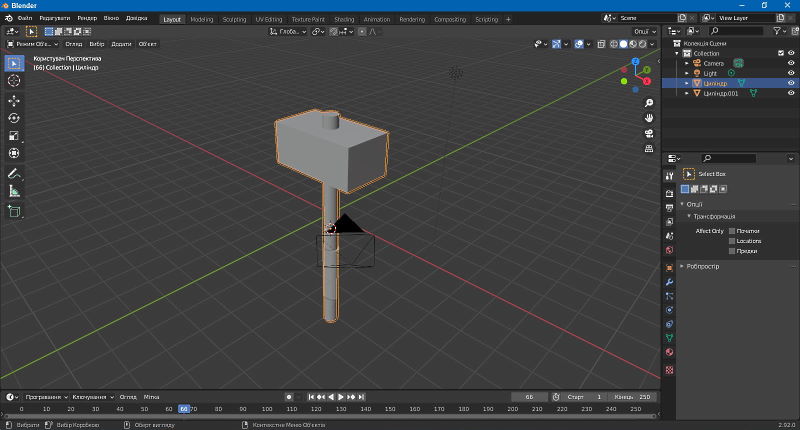Screen dimensions: 800x430
Task: Expand Циліндр.001 tree row
Action: point(687,93)
